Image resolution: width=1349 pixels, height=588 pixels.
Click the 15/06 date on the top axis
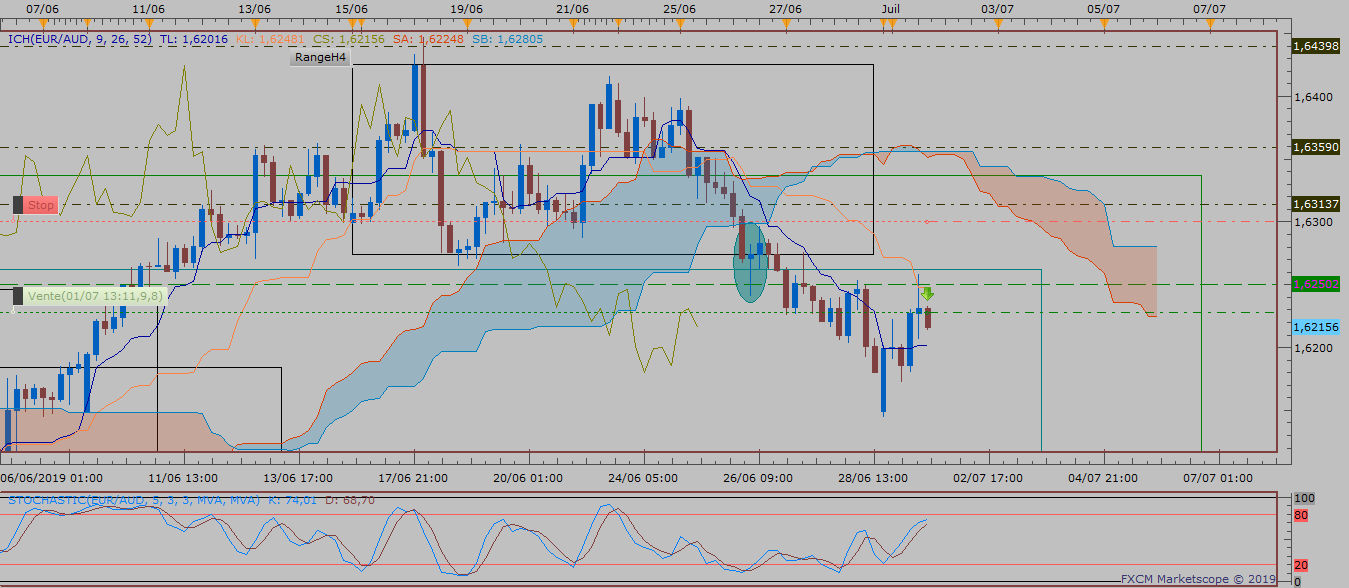(x=352, y=8)
